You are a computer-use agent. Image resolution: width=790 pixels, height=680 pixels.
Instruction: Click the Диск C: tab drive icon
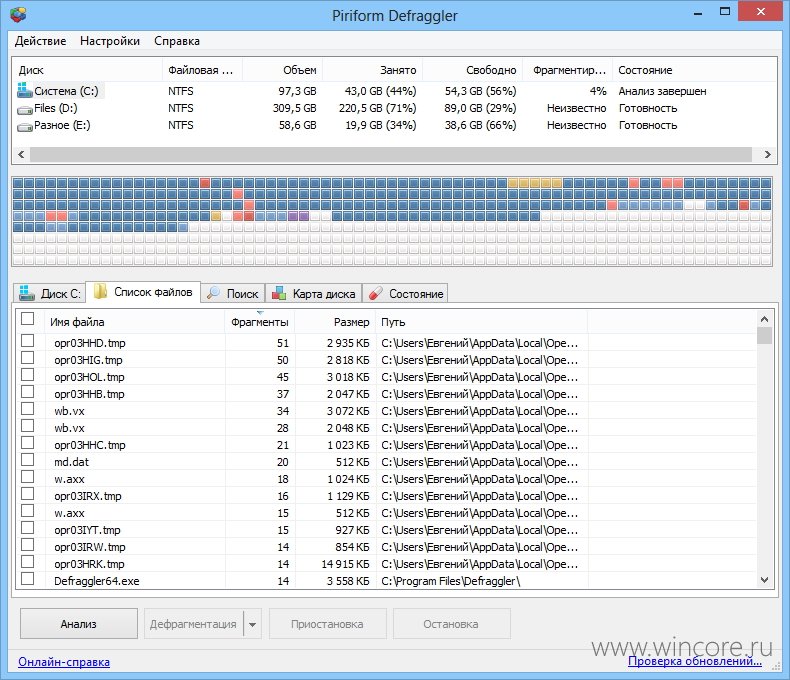27,293
